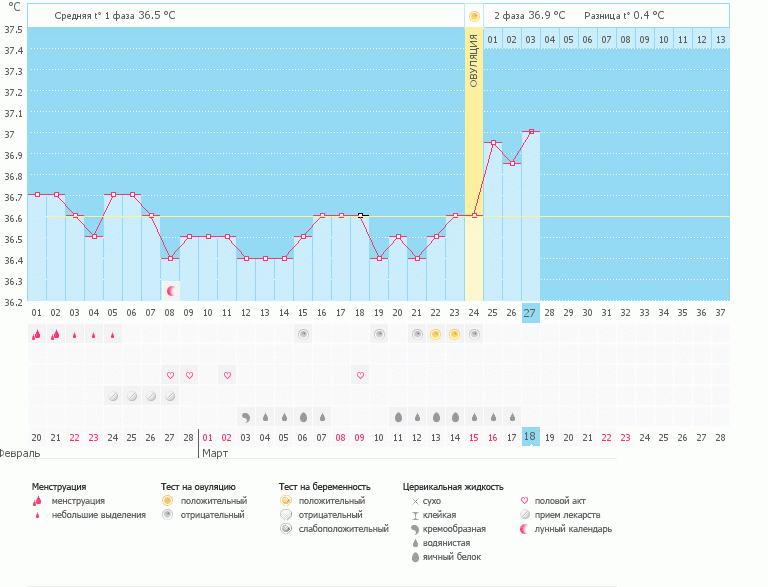The image size is (768, 587).
Task: Click the heart icon on cycle day 18
Action: click(x=360, y=375)
